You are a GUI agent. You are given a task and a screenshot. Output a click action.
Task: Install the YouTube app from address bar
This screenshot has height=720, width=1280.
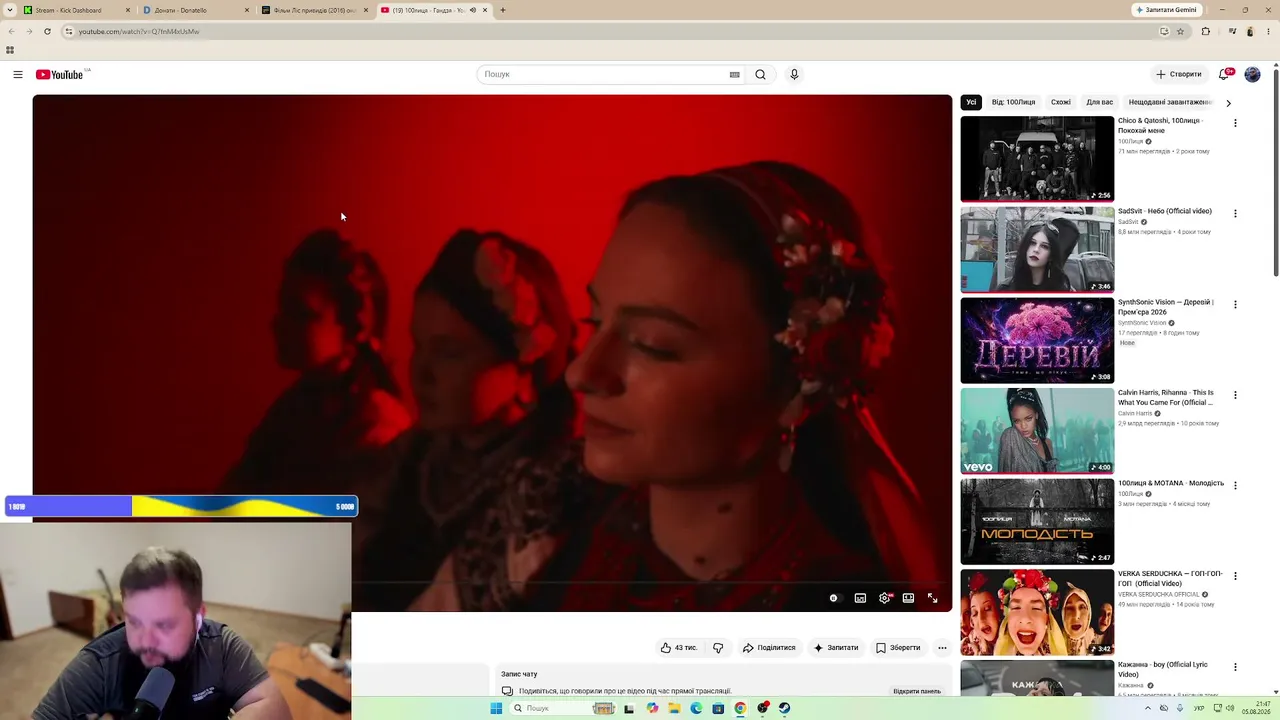[1164, 31]
